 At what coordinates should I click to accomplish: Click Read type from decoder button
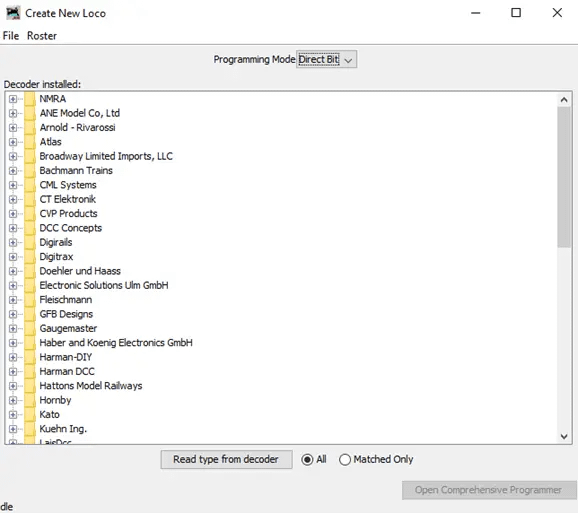click(226, 460)
